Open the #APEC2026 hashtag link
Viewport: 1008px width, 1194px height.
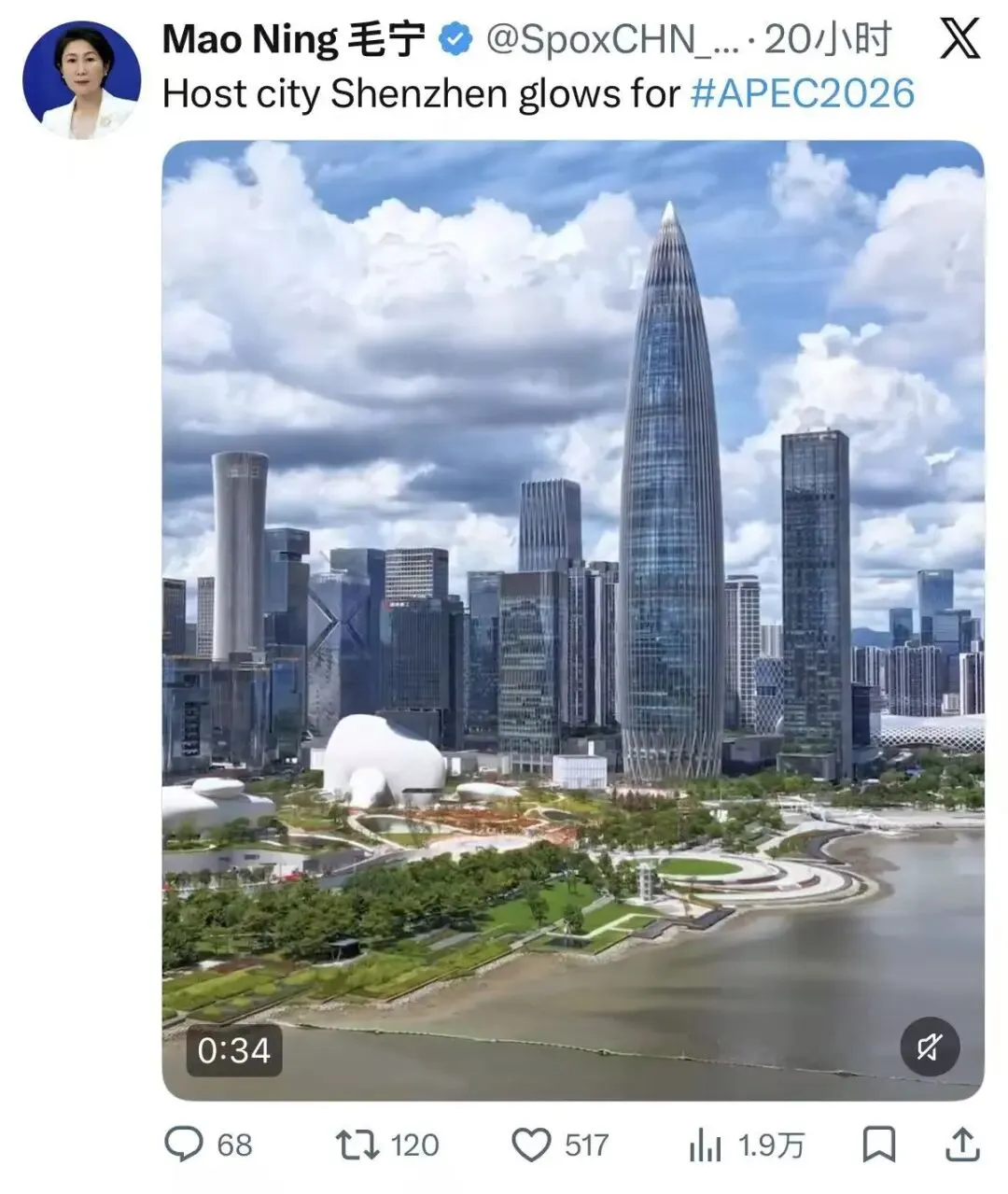[x=803, y=93]
